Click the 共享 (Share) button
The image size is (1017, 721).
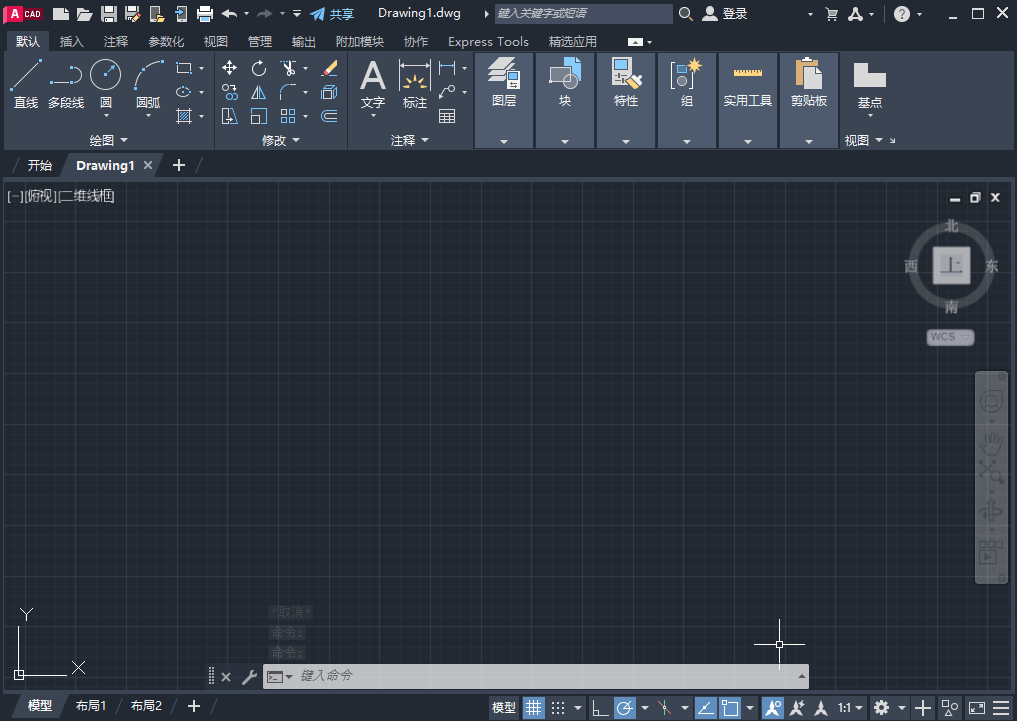click(x=332, y=14)
